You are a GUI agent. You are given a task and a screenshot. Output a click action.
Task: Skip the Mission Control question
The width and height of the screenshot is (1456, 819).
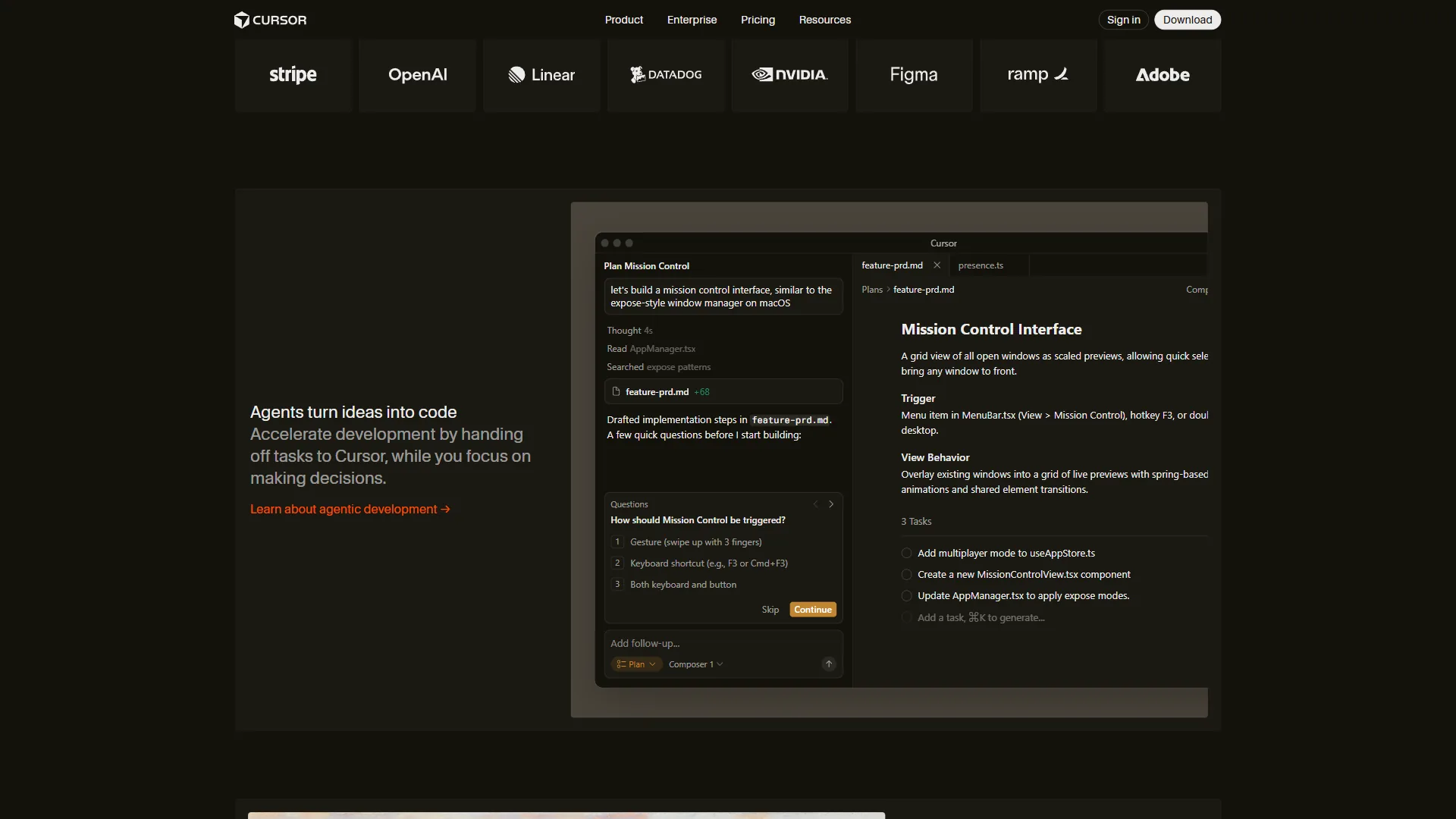click(x=770, y=610)
